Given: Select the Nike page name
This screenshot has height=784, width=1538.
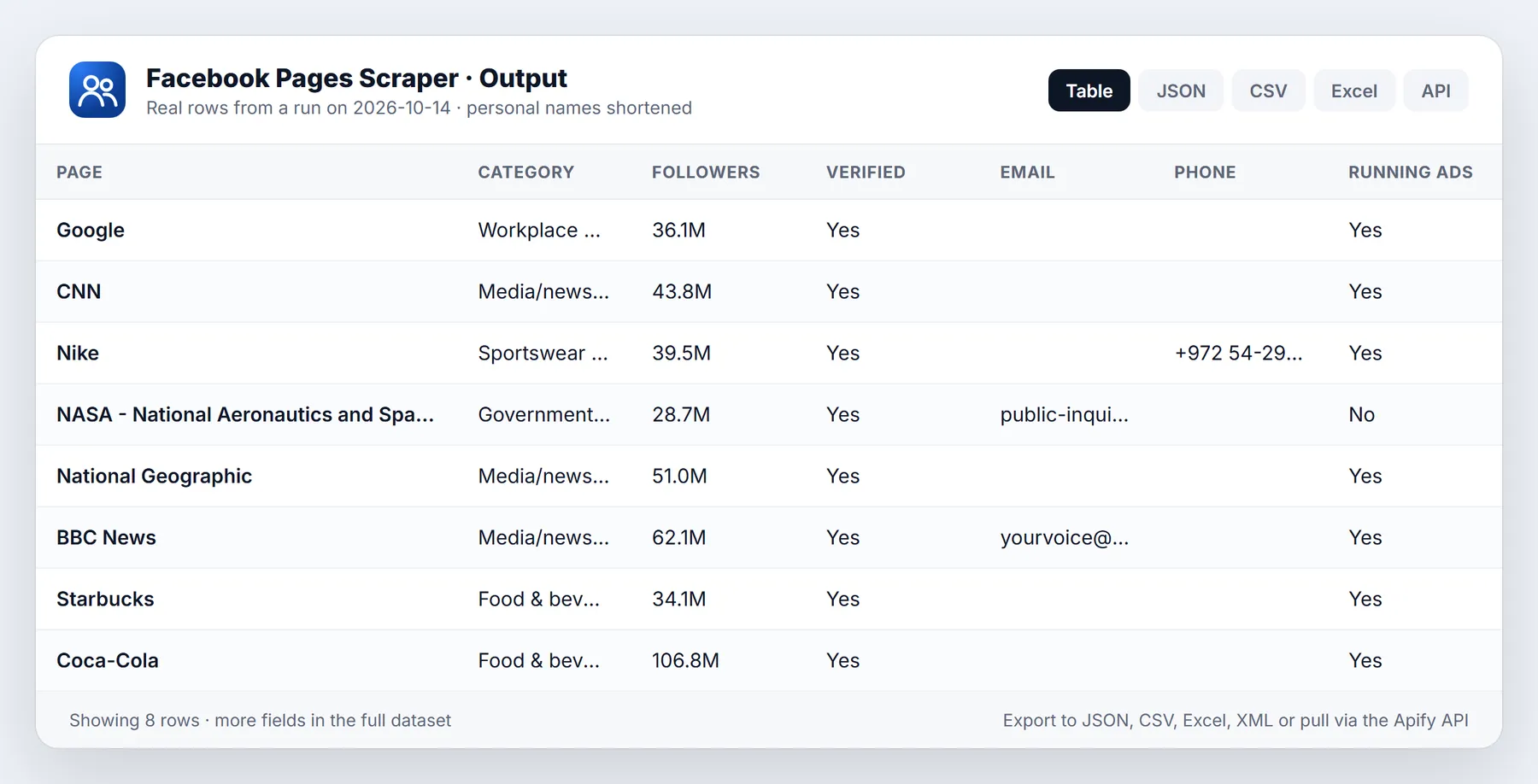Looking at the screenshot, I should click(x=78, y=354).
